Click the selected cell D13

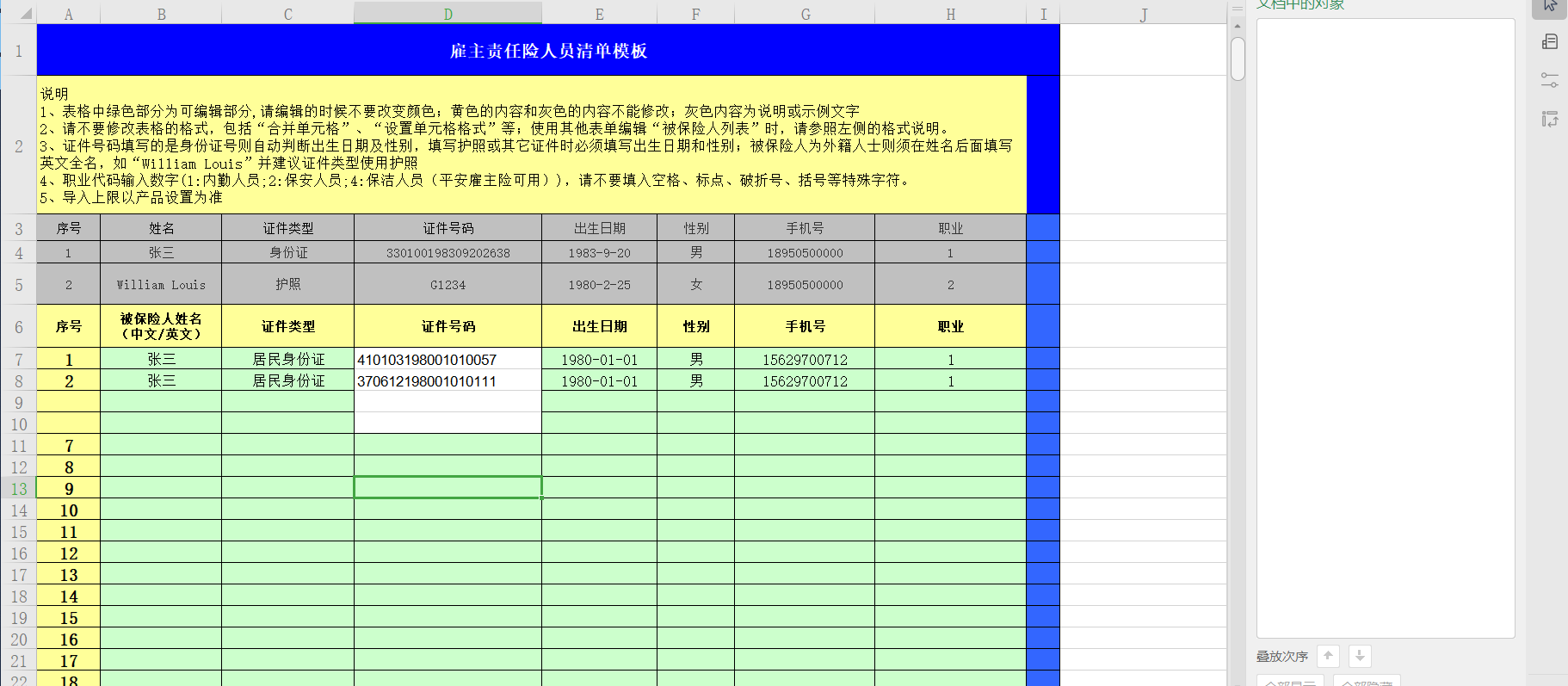point(448,488)
